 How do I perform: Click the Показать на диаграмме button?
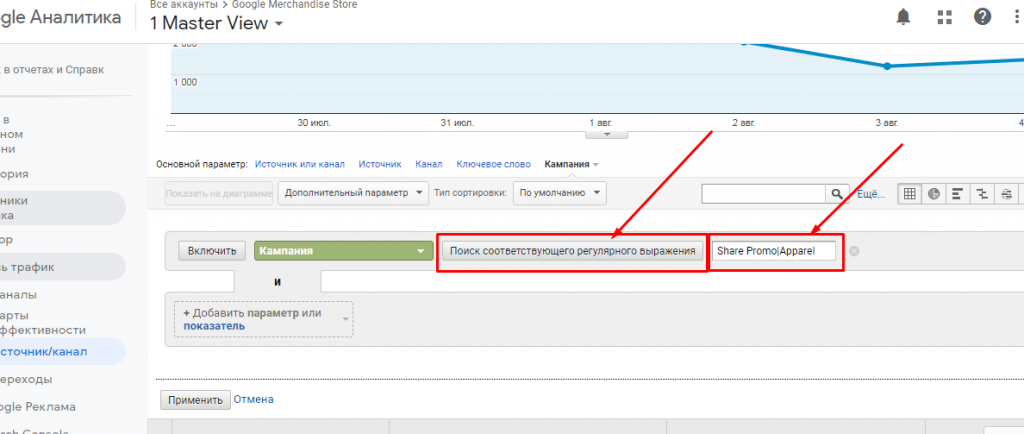pyautogui.click(x=219, y=193)
